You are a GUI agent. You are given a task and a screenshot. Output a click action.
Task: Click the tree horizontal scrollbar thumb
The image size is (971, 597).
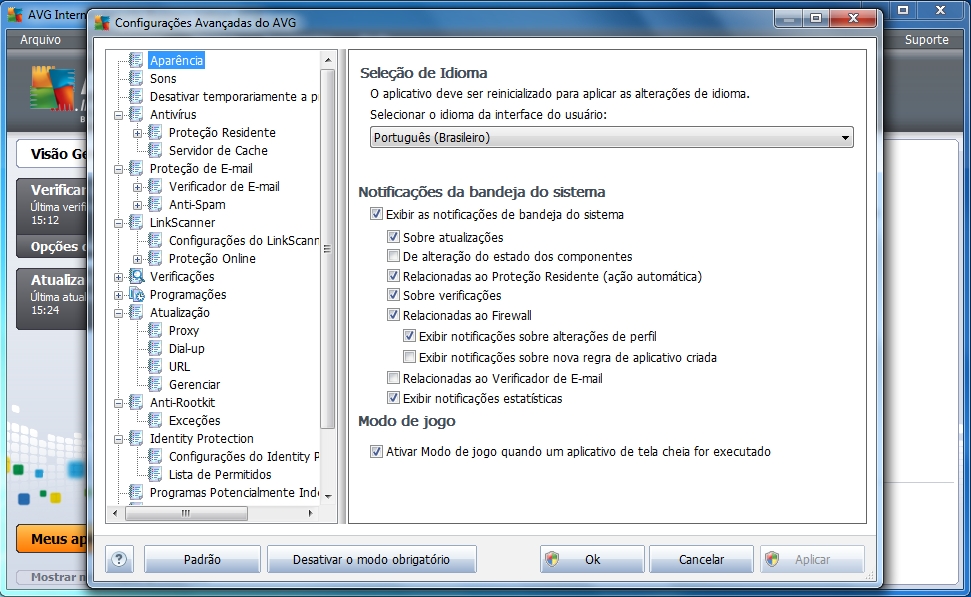click(186, 513)
